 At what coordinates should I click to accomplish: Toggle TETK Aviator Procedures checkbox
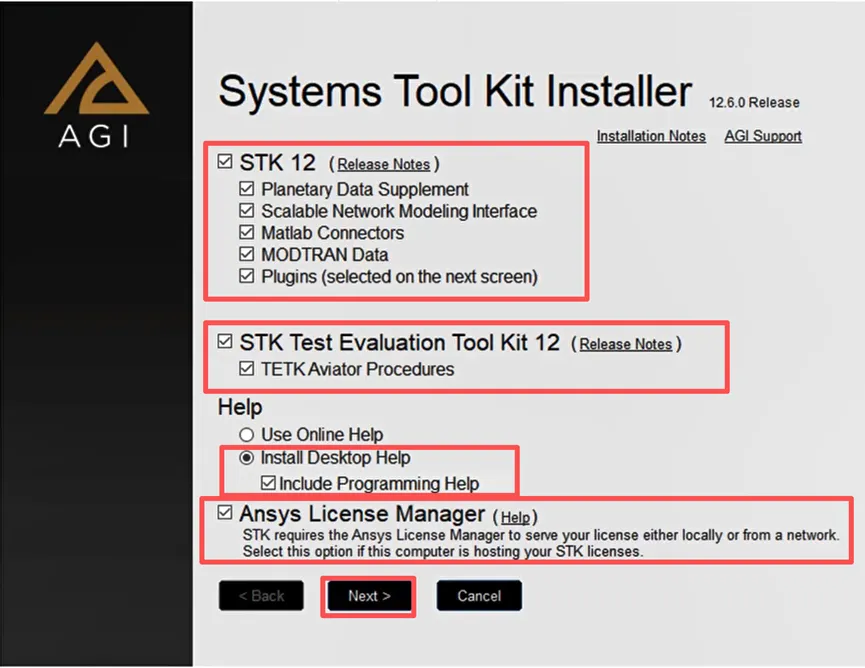pos(247,368)
